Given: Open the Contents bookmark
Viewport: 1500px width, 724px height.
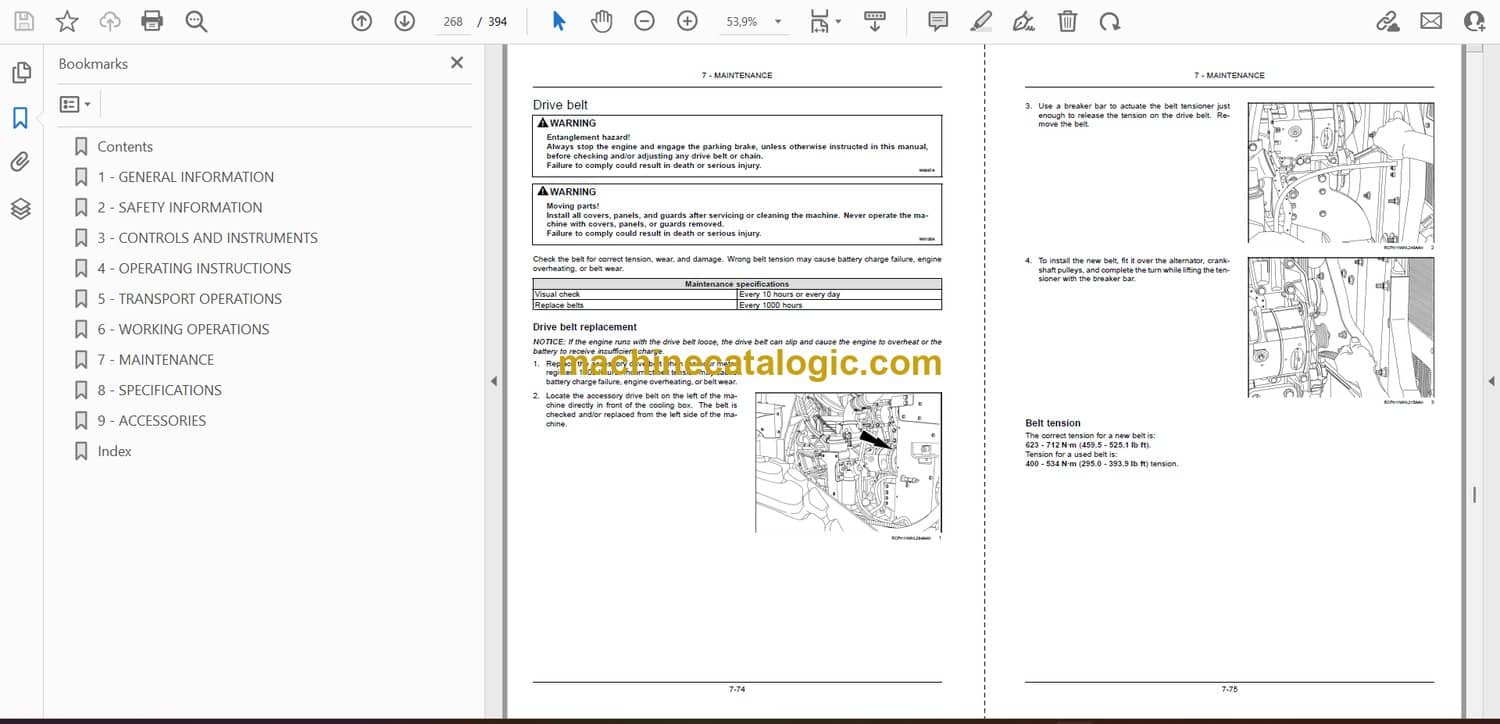Looking at the screenshot, I should coord(125,146).
